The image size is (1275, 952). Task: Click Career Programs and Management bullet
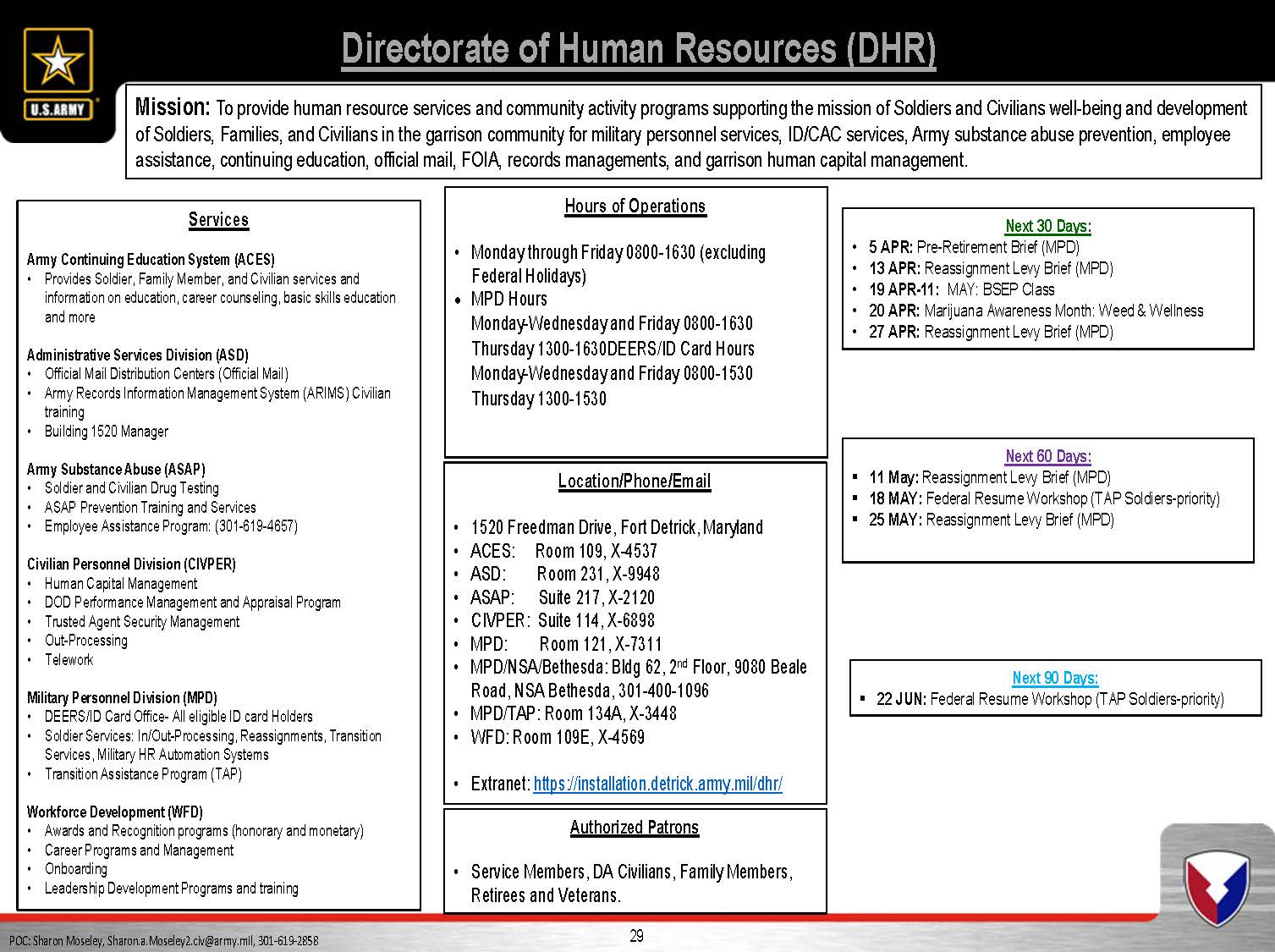(139, 850)
